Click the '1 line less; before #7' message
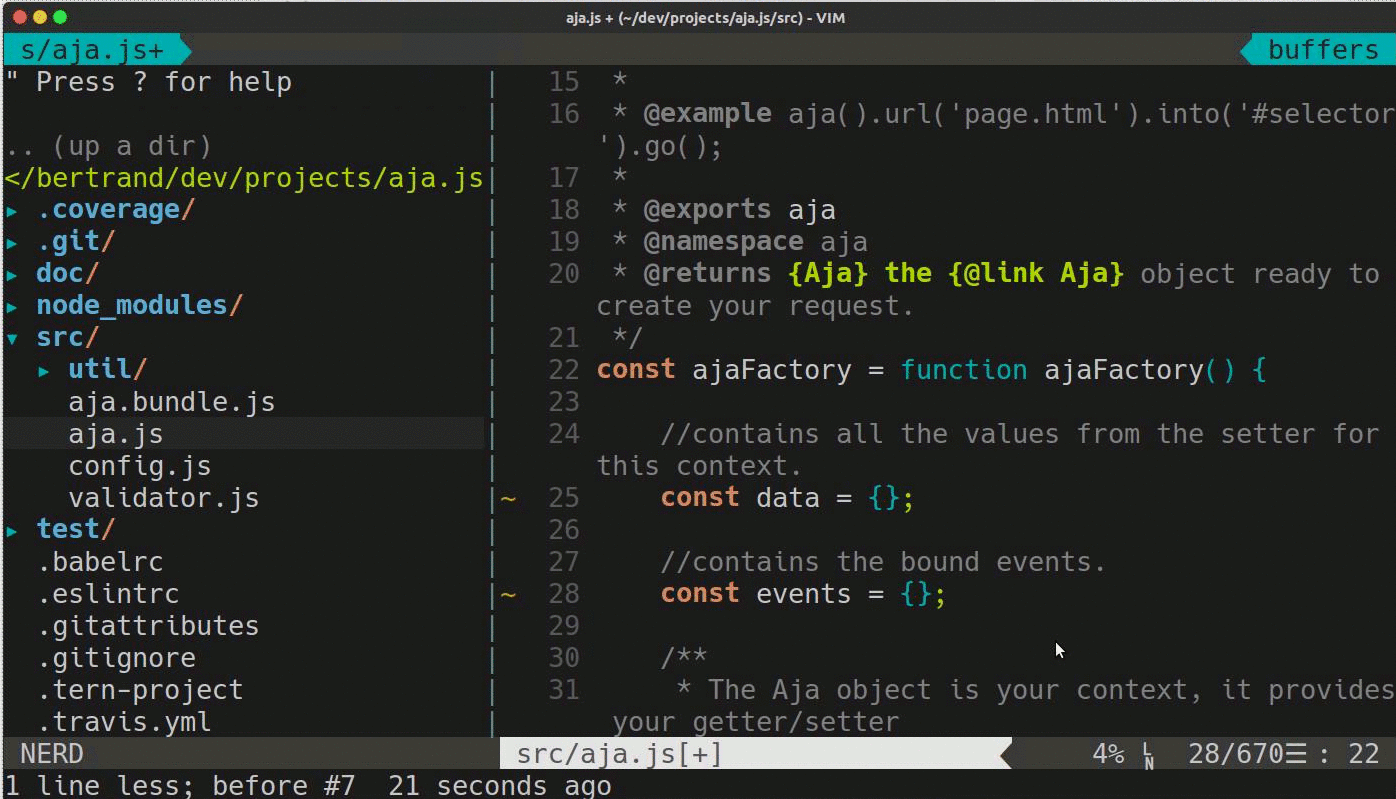1396x799 pixels. [x=180, y=785]
